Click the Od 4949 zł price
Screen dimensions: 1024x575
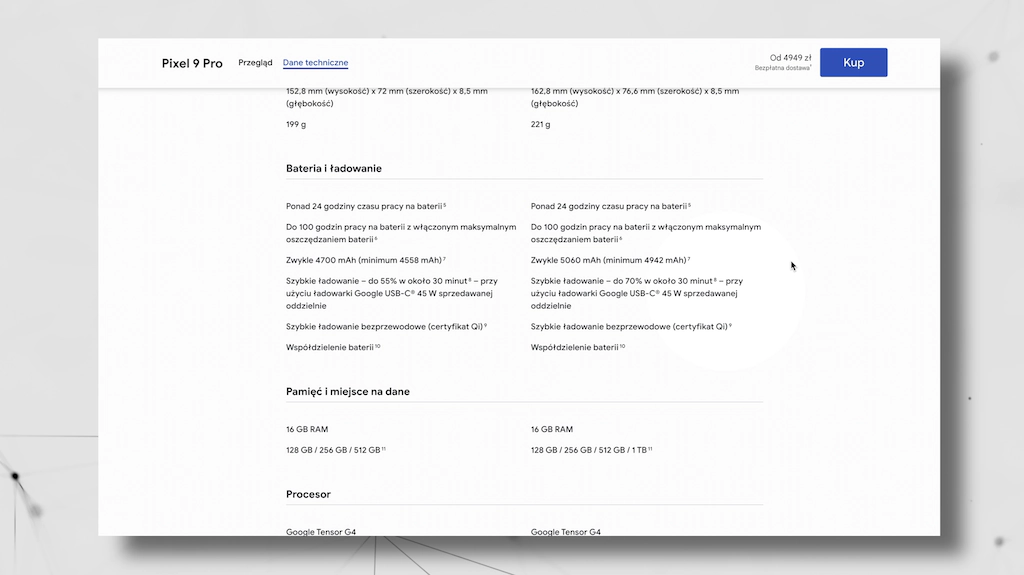[790, 58]
